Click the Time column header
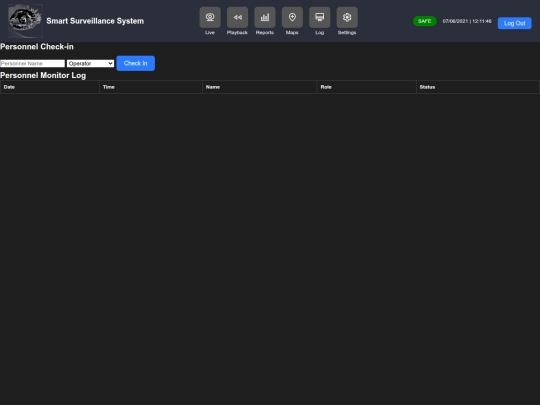 tap(151, 87)
